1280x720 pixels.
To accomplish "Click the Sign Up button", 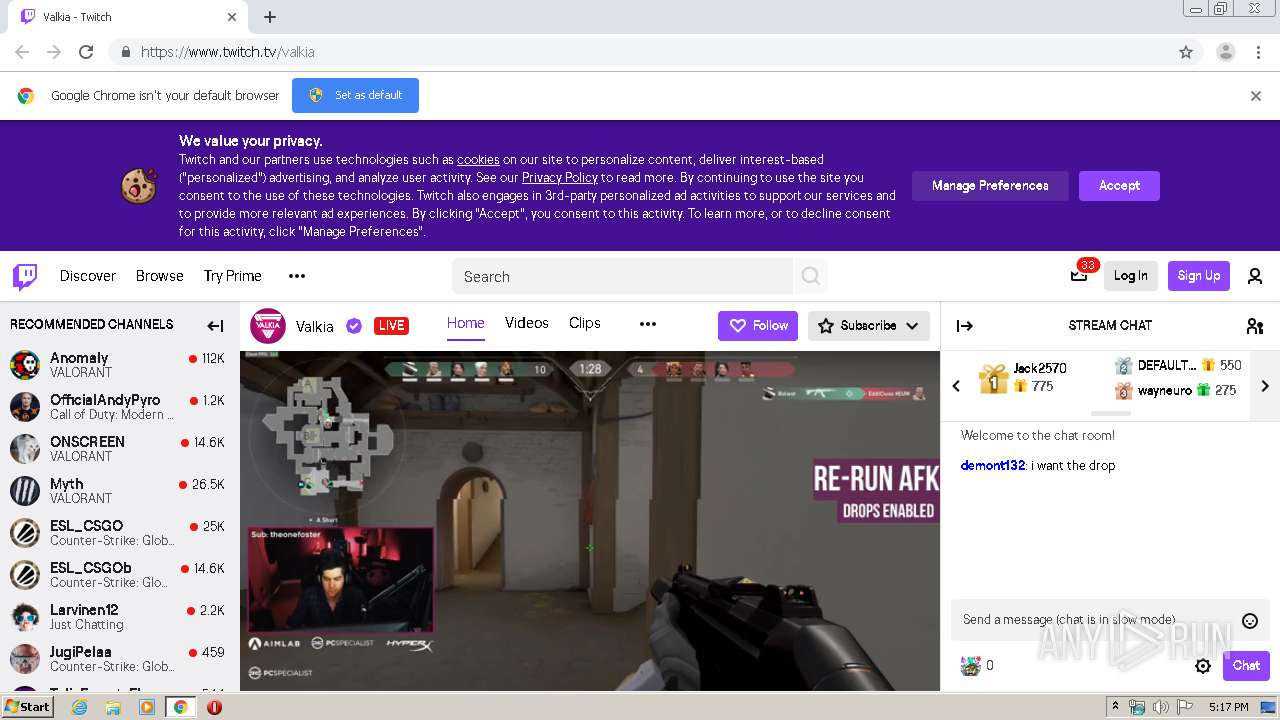I will (x=1199, y=276).
